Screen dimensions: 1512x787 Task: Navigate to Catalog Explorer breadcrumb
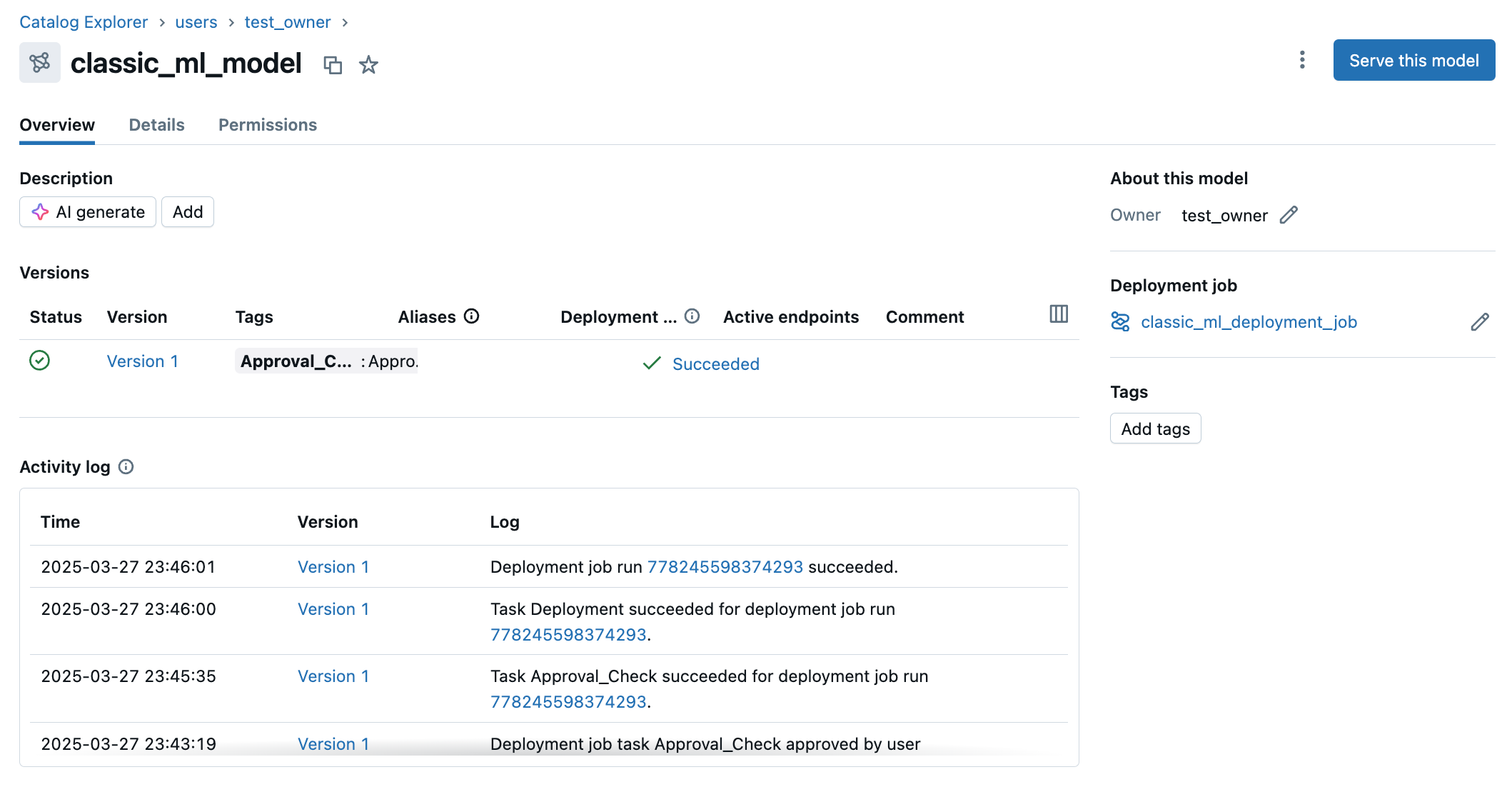(x=83, y=21)
